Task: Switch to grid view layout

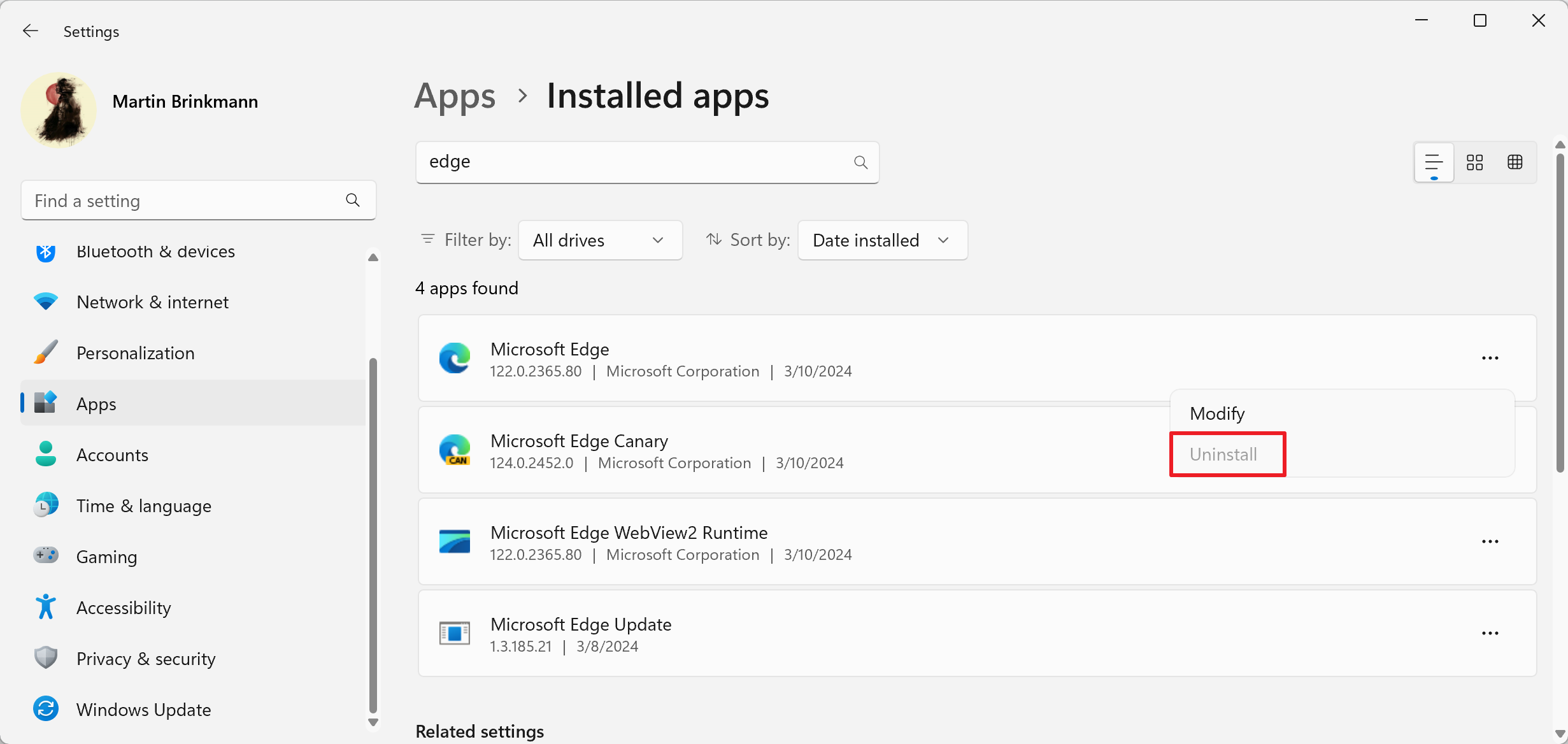Action: pos(1474,162)
